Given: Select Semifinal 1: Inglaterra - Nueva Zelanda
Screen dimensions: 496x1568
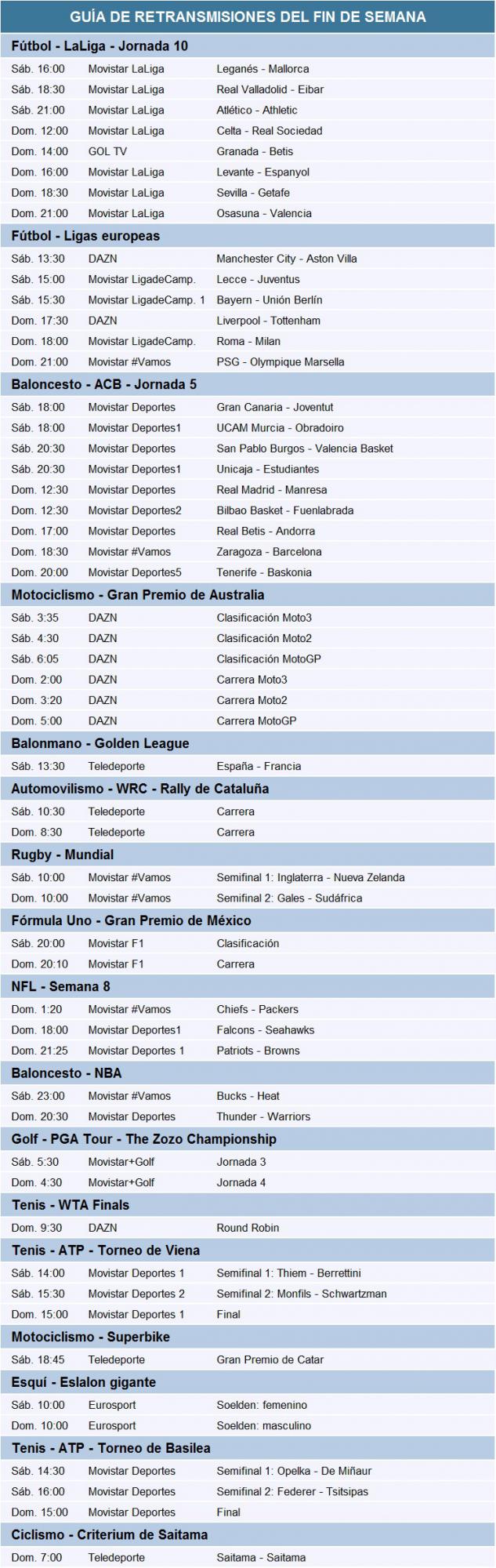Looking at the screenshot, I should click(310, 878).
